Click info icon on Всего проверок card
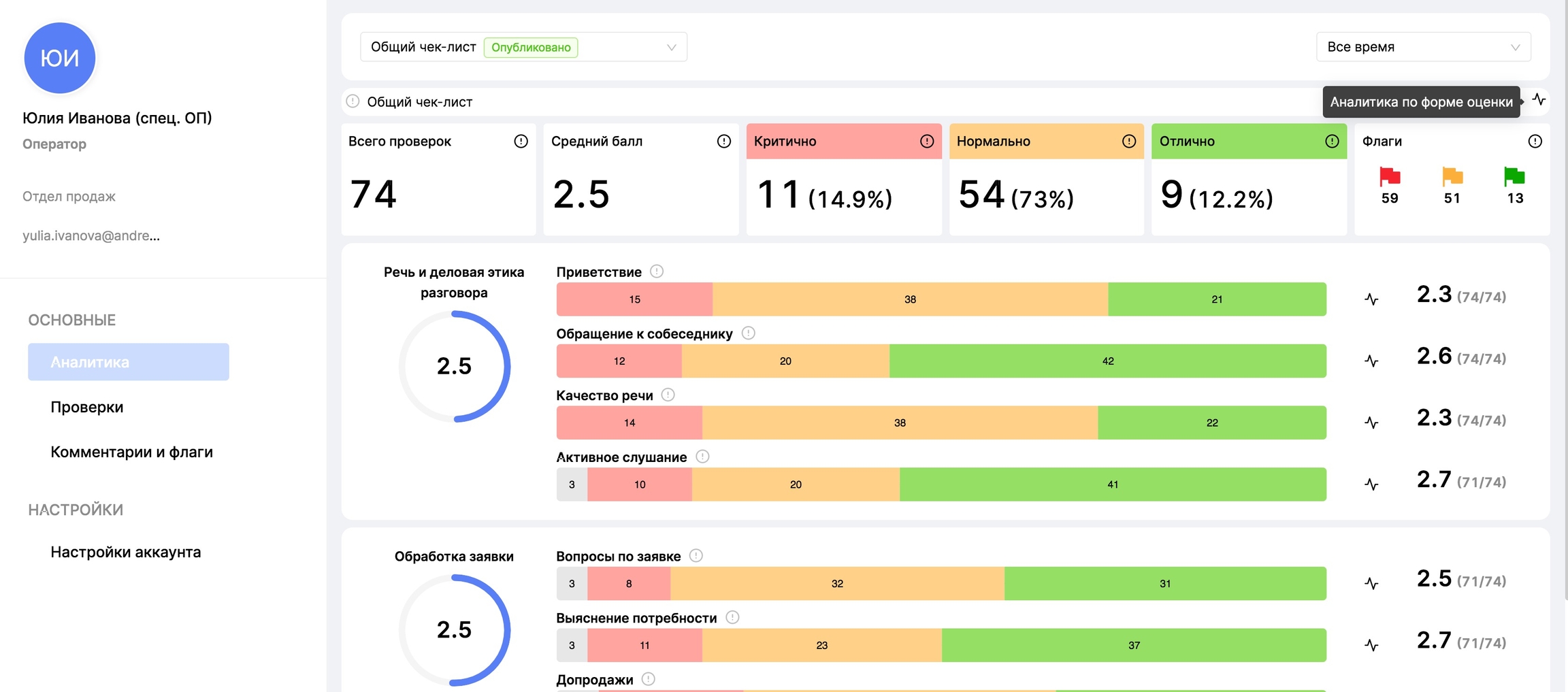 click(521, 141)
